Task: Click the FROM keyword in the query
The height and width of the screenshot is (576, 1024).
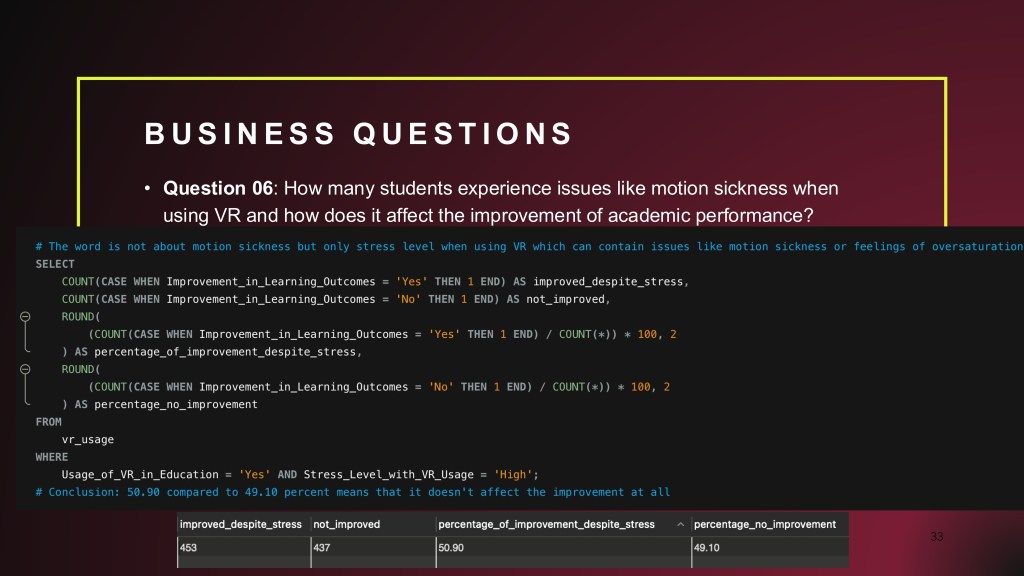Action: click(48, 422)
